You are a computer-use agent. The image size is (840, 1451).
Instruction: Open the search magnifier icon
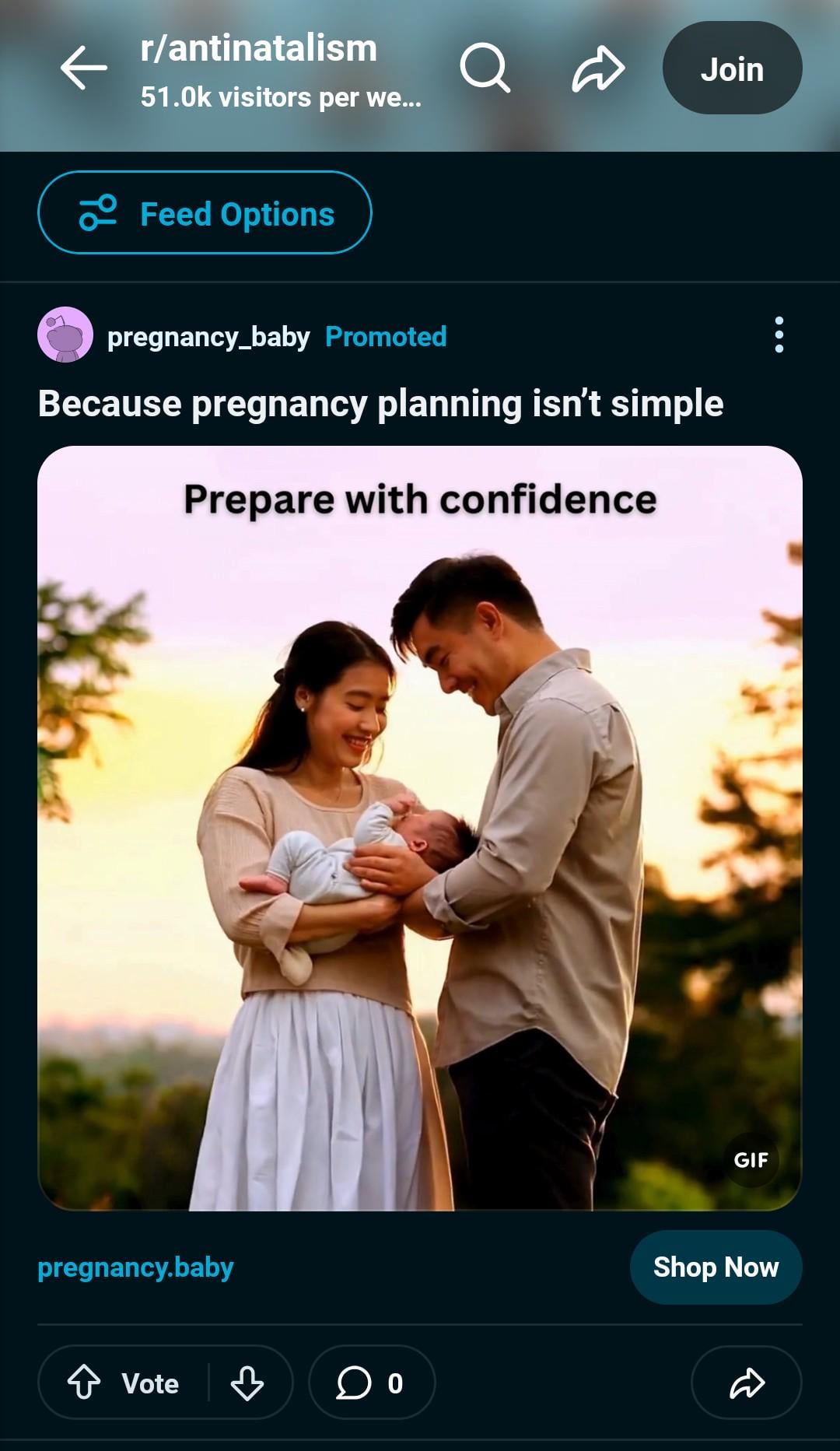(485, 68)
